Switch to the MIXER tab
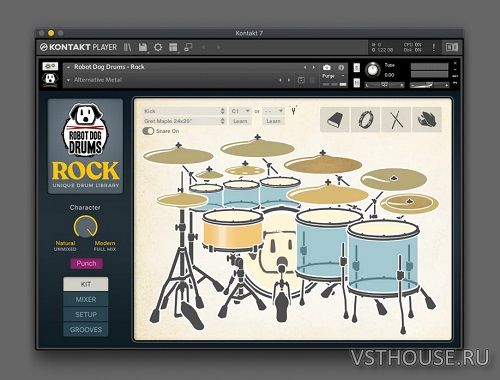Image resolution: width=500 pixels, height=380 pixels. click(x=86, y=299)
